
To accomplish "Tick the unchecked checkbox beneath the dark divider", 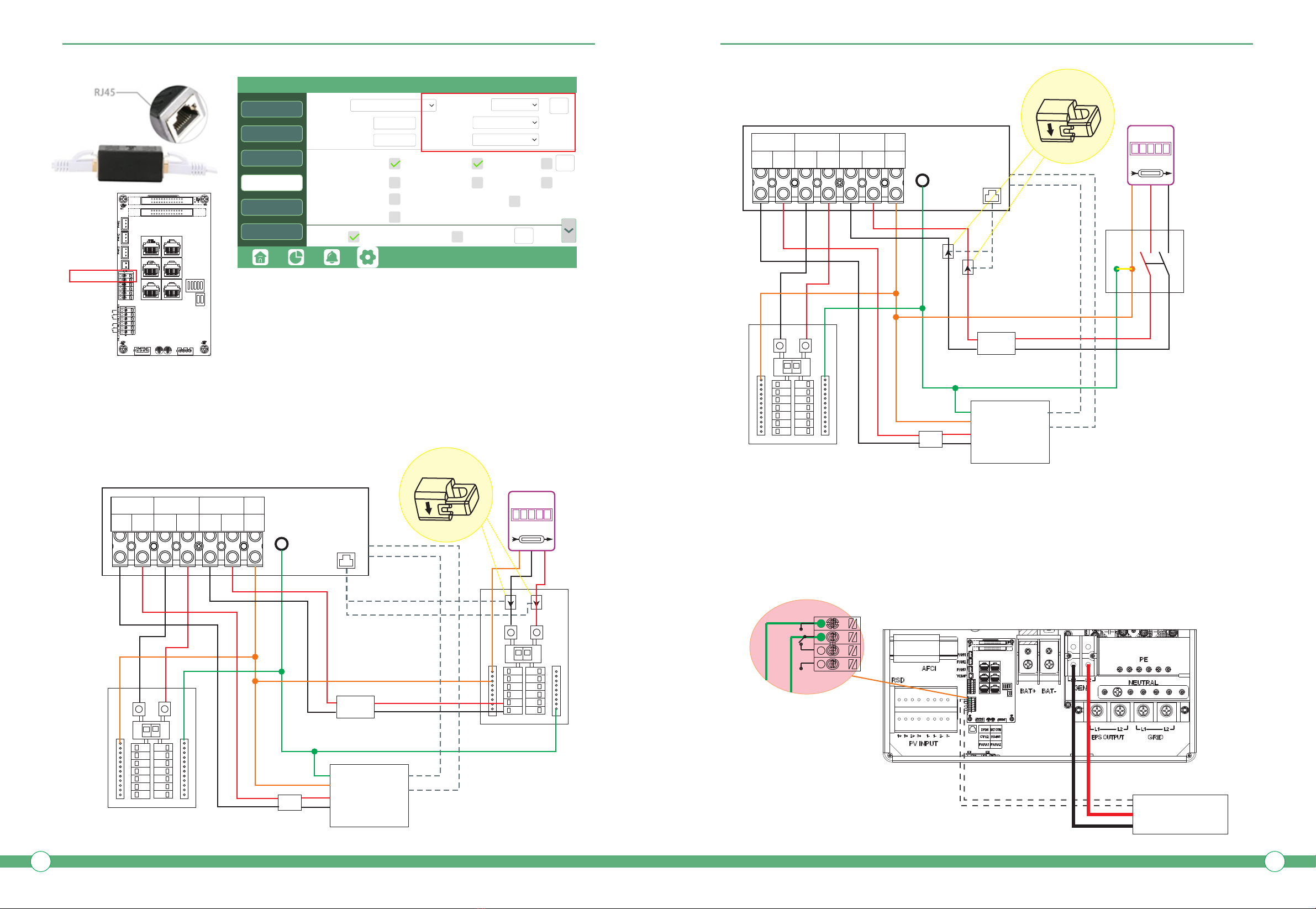I will tap(457, 237).
